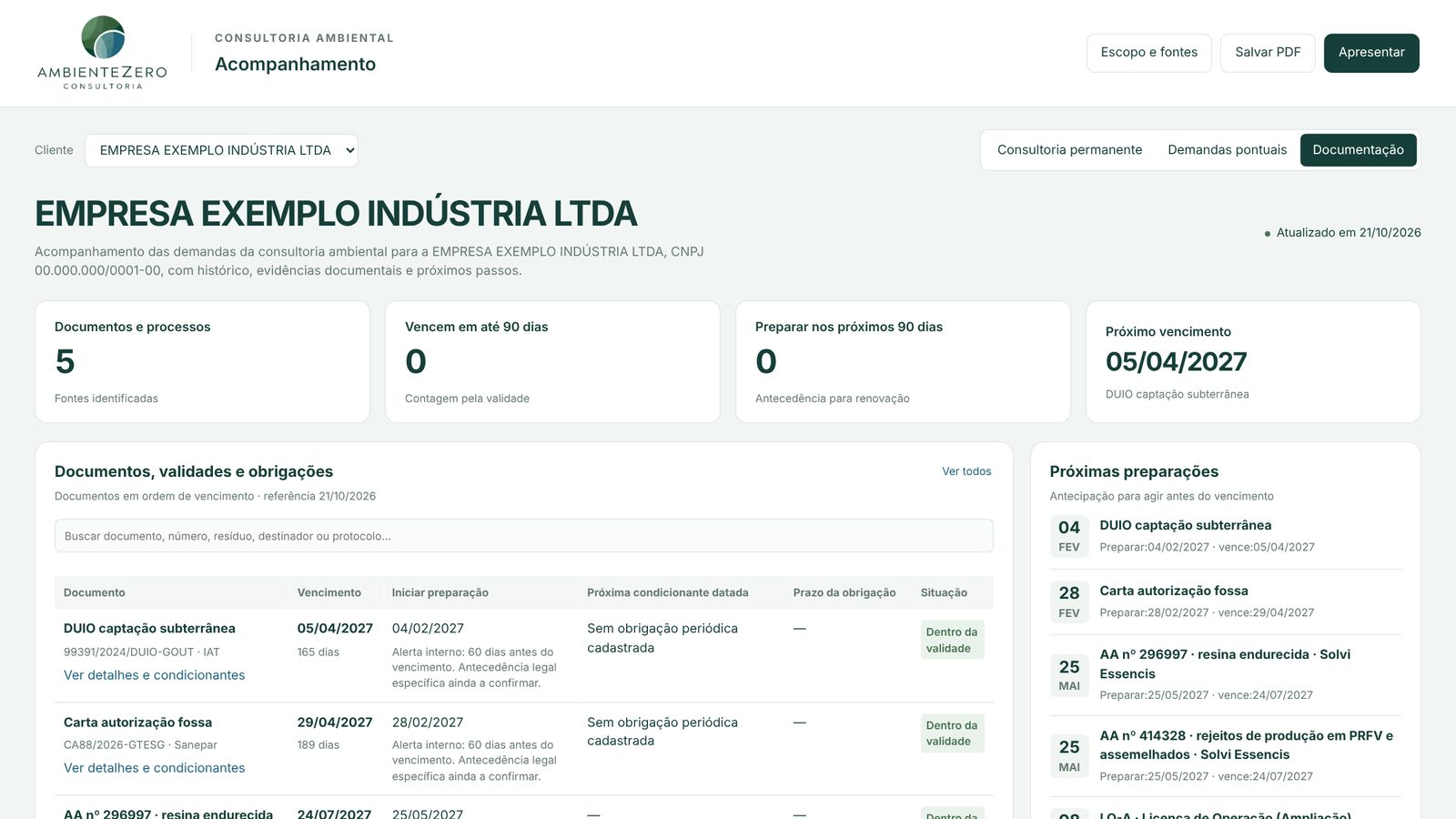This screenshot has width=1456, height=819.
Task: Click Salvar PDF button
Action: 1268,53
